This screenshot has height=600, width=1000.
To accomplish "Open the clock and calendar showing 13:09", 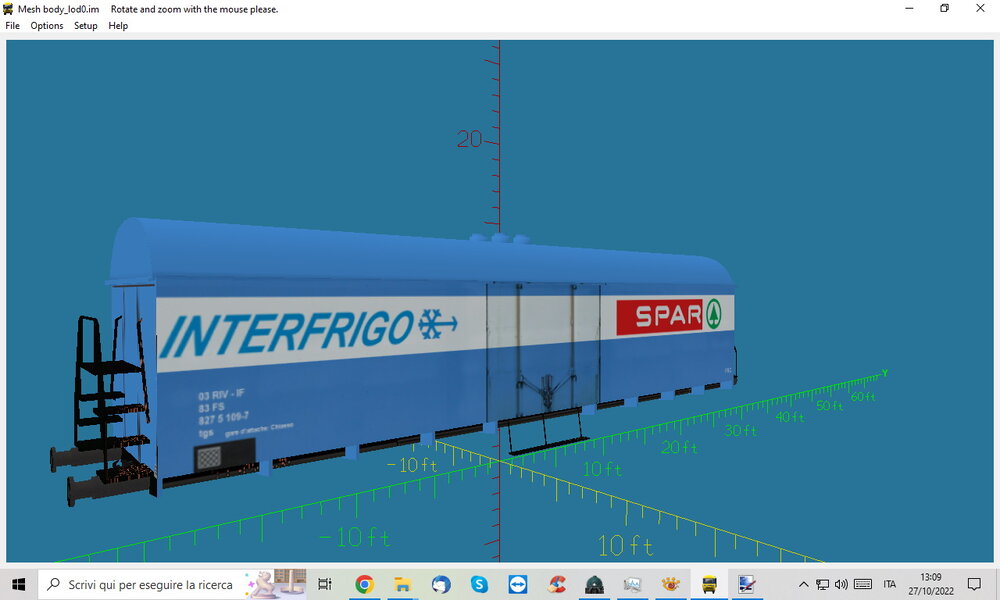I will [931, 584].
